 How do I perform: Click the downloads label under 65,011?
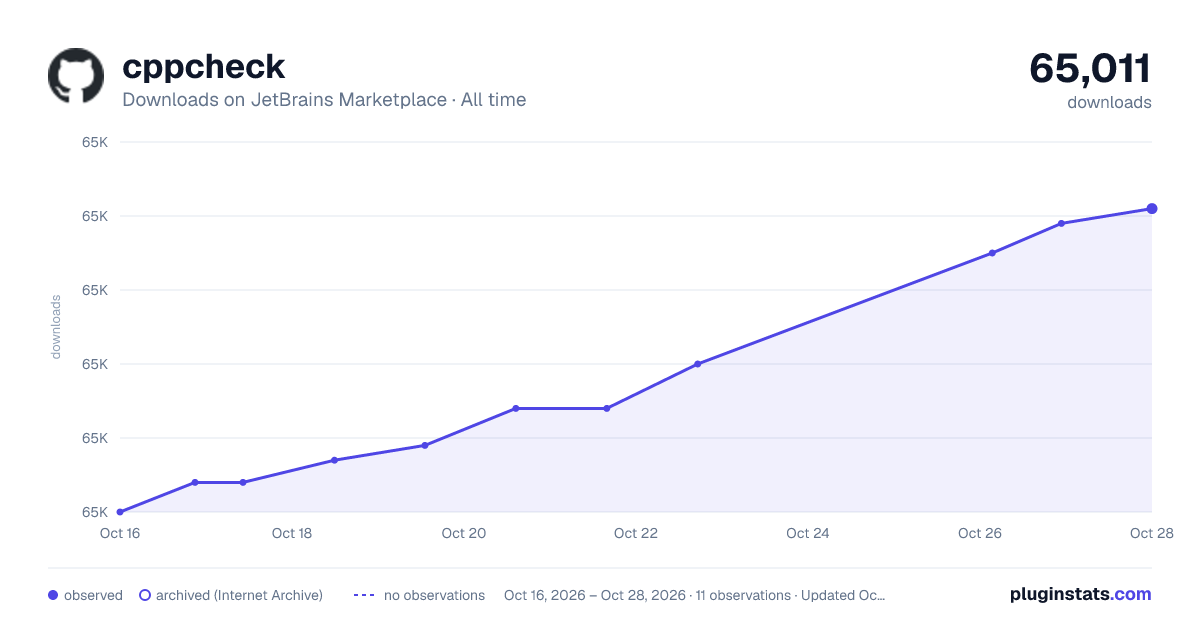1109,102
